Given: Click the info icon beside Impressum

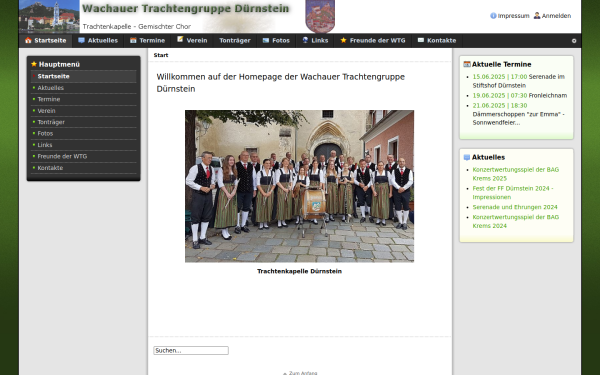Looking at the screenshot, I should [x=493, y=16].
